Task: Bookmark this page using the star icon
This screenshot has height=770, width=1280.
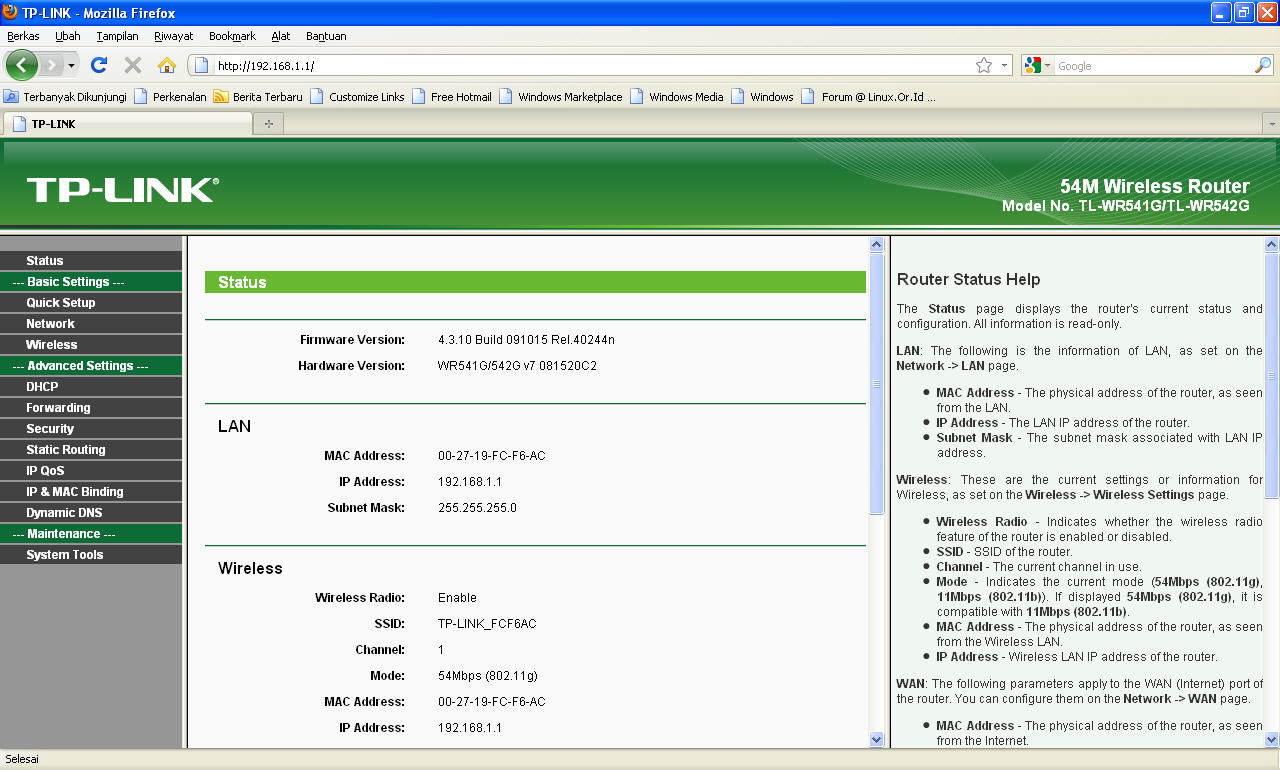Action: pyautogui.click(x=985, y=65)
